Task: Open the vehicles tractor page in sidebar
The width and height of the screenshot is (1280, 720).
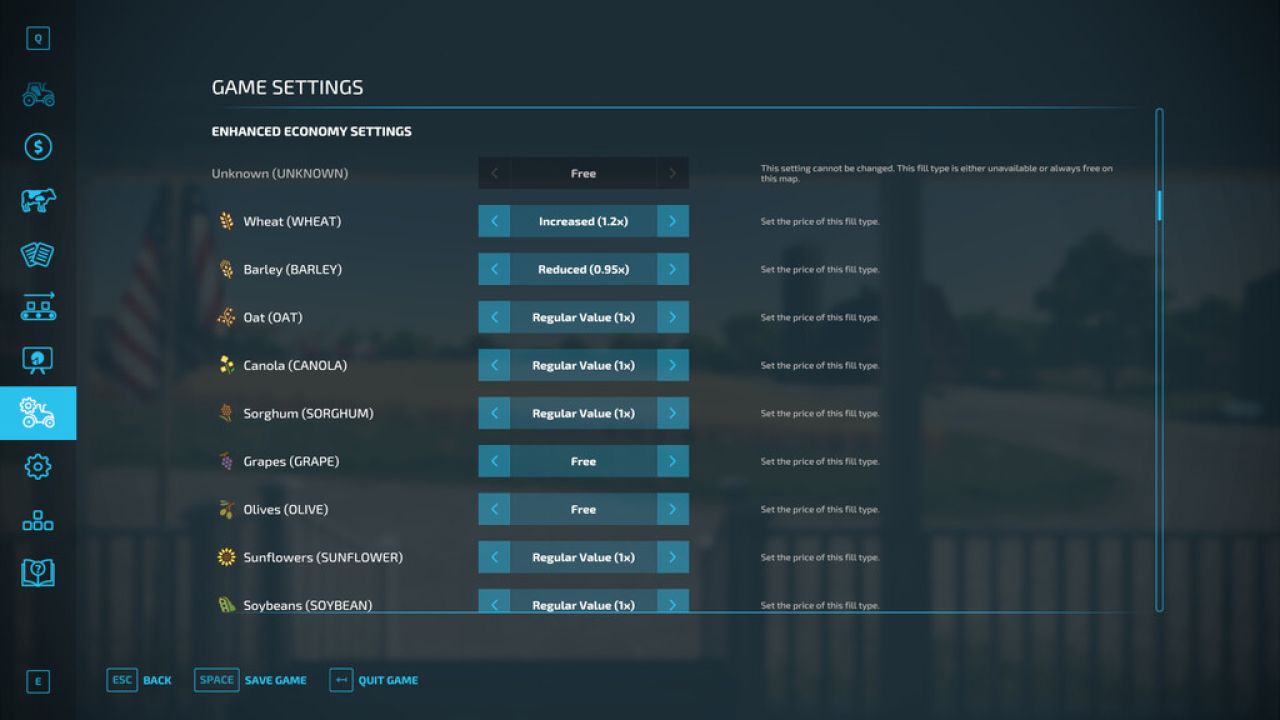Action: 38,94
